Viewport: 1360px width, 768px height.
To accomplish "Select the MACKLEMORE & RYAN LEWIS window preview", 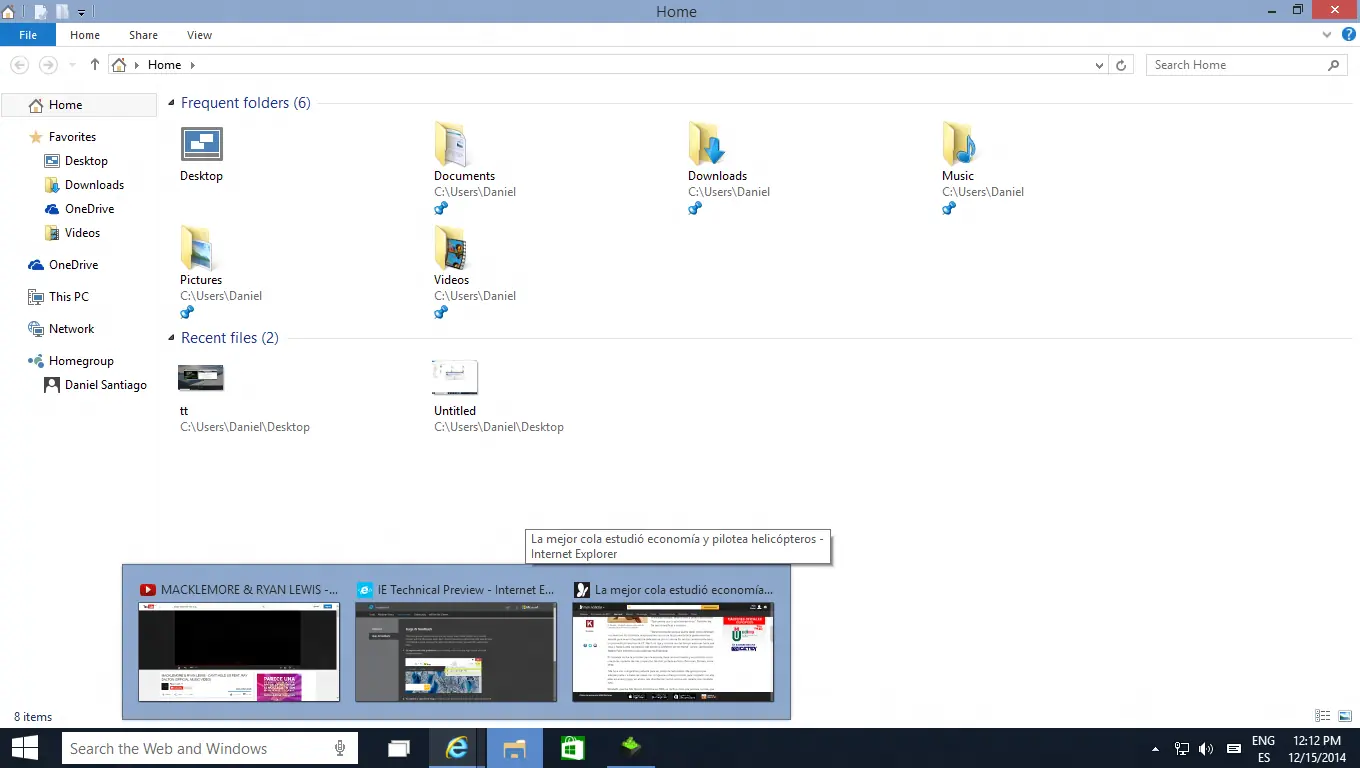I will pyautogui.click(x=239, y=650).
